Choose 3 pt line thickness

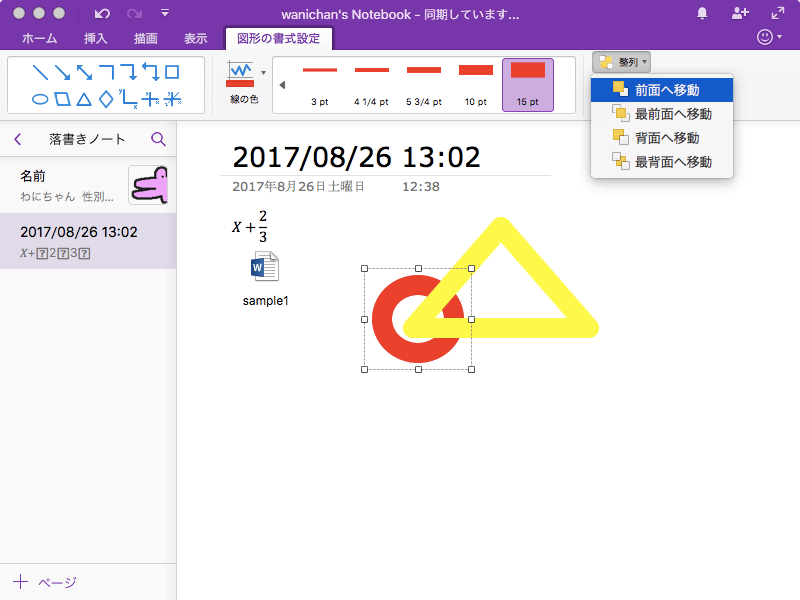320,85
